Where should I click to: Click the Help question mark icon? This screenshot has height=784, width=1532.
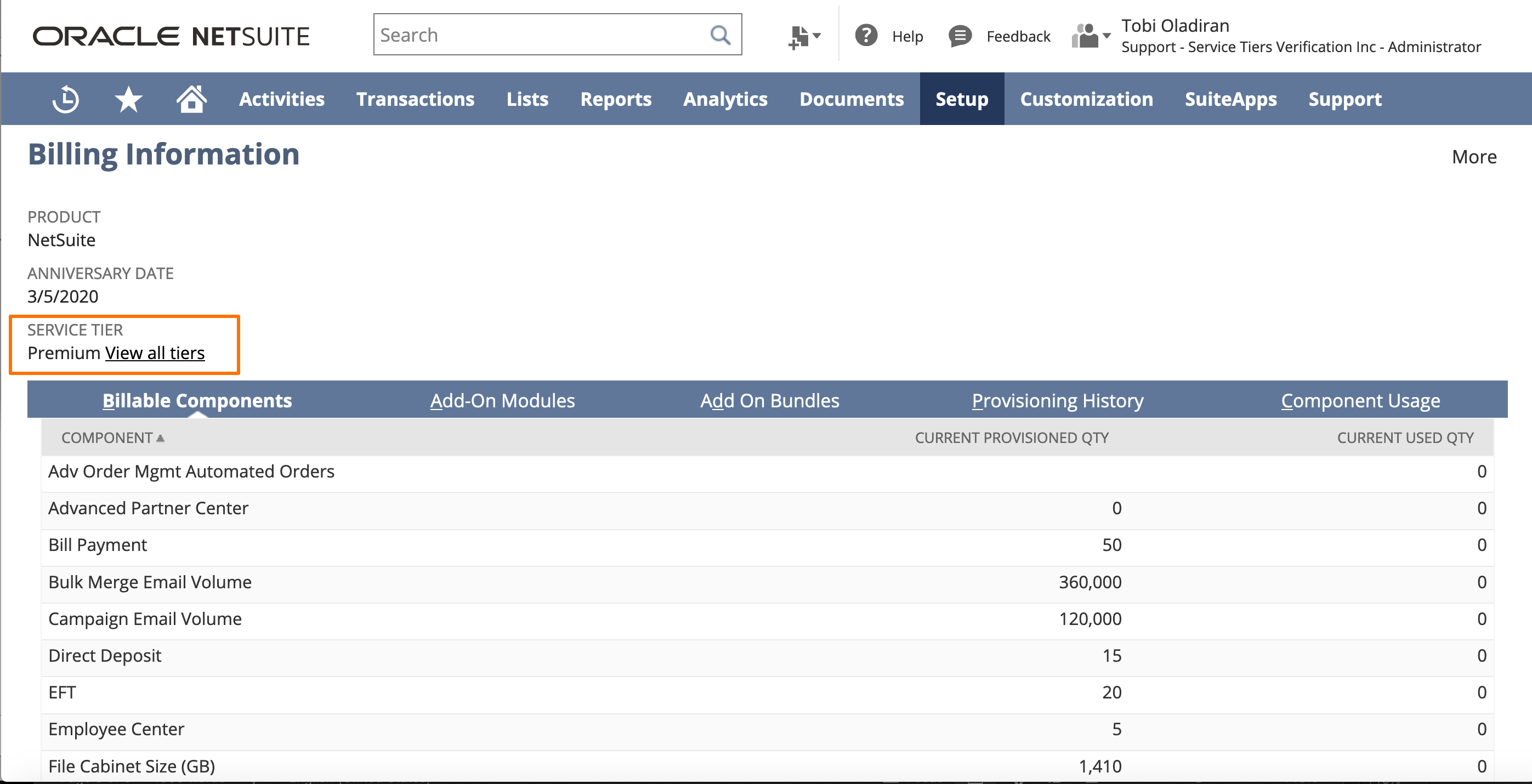pyautogui.click(x=866, y=36)
